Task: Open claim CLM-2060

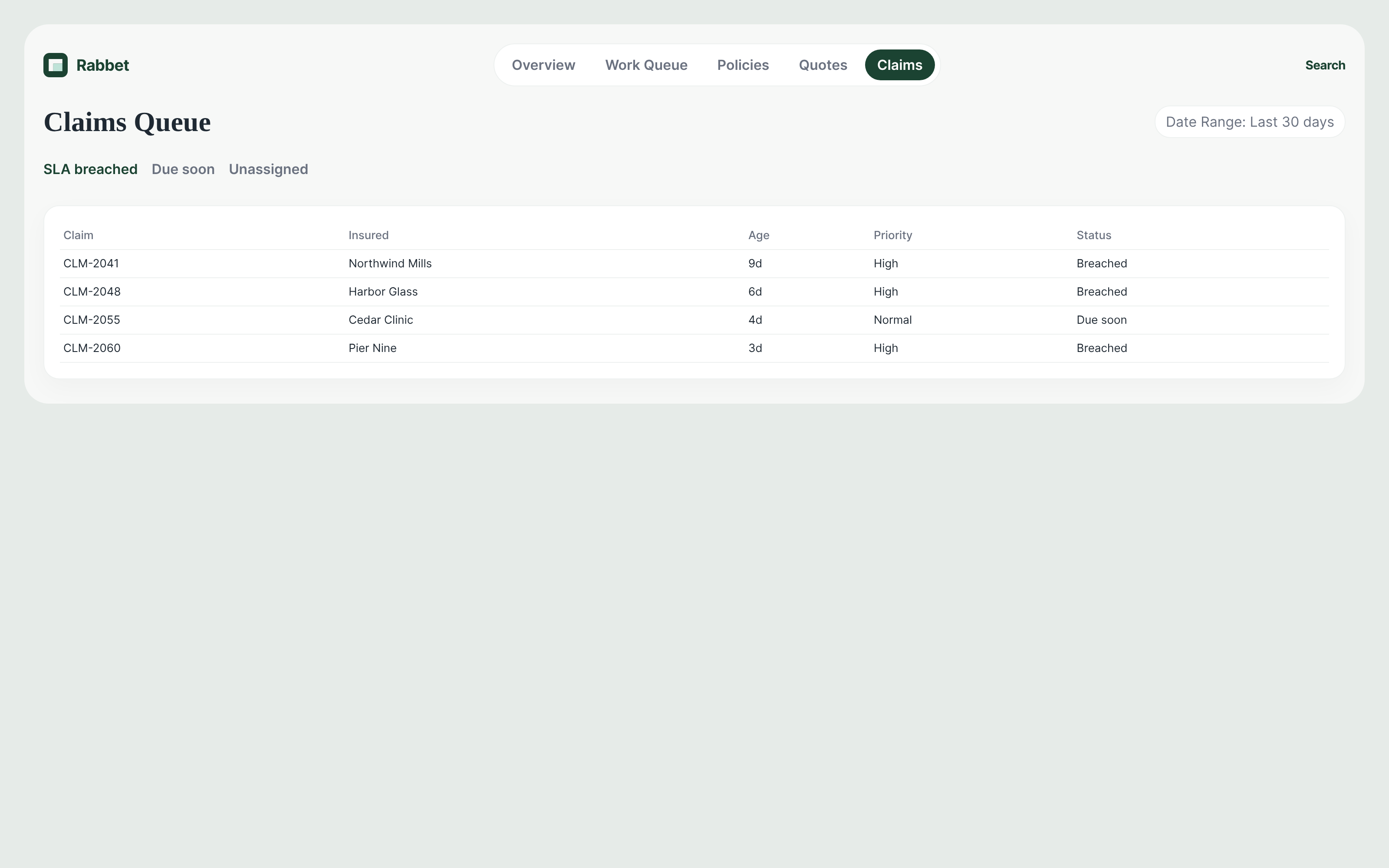Action: (92, 348)
